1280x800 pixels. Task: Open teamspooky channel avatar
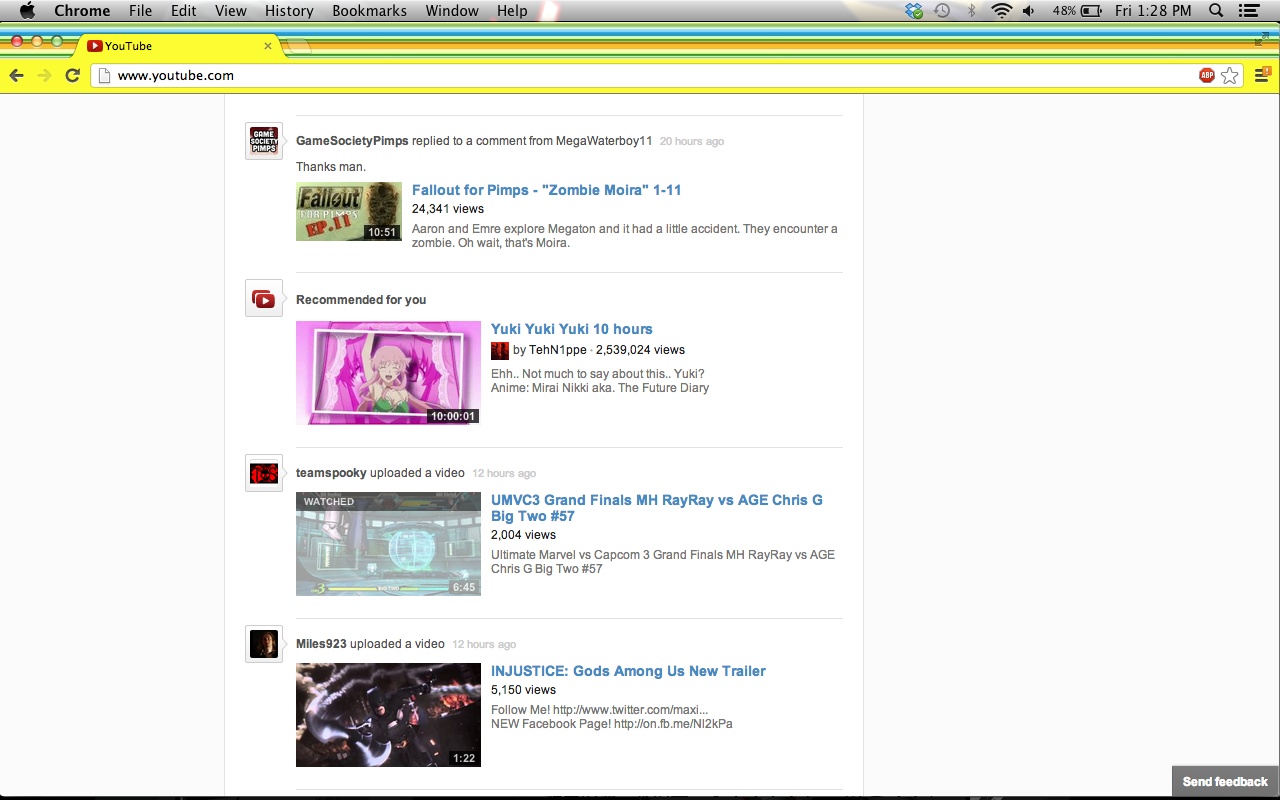pyautogui.click(x=264, y=473)
